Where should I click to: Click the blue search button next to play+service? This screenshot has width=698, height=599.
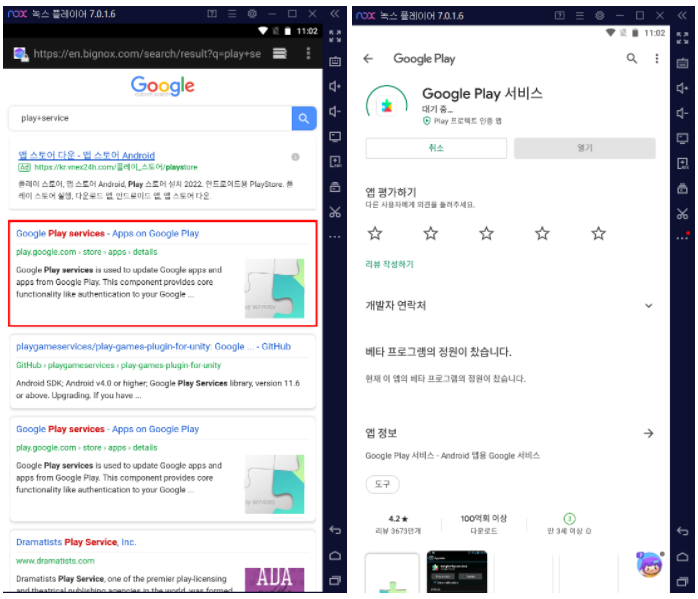[304, 118]
